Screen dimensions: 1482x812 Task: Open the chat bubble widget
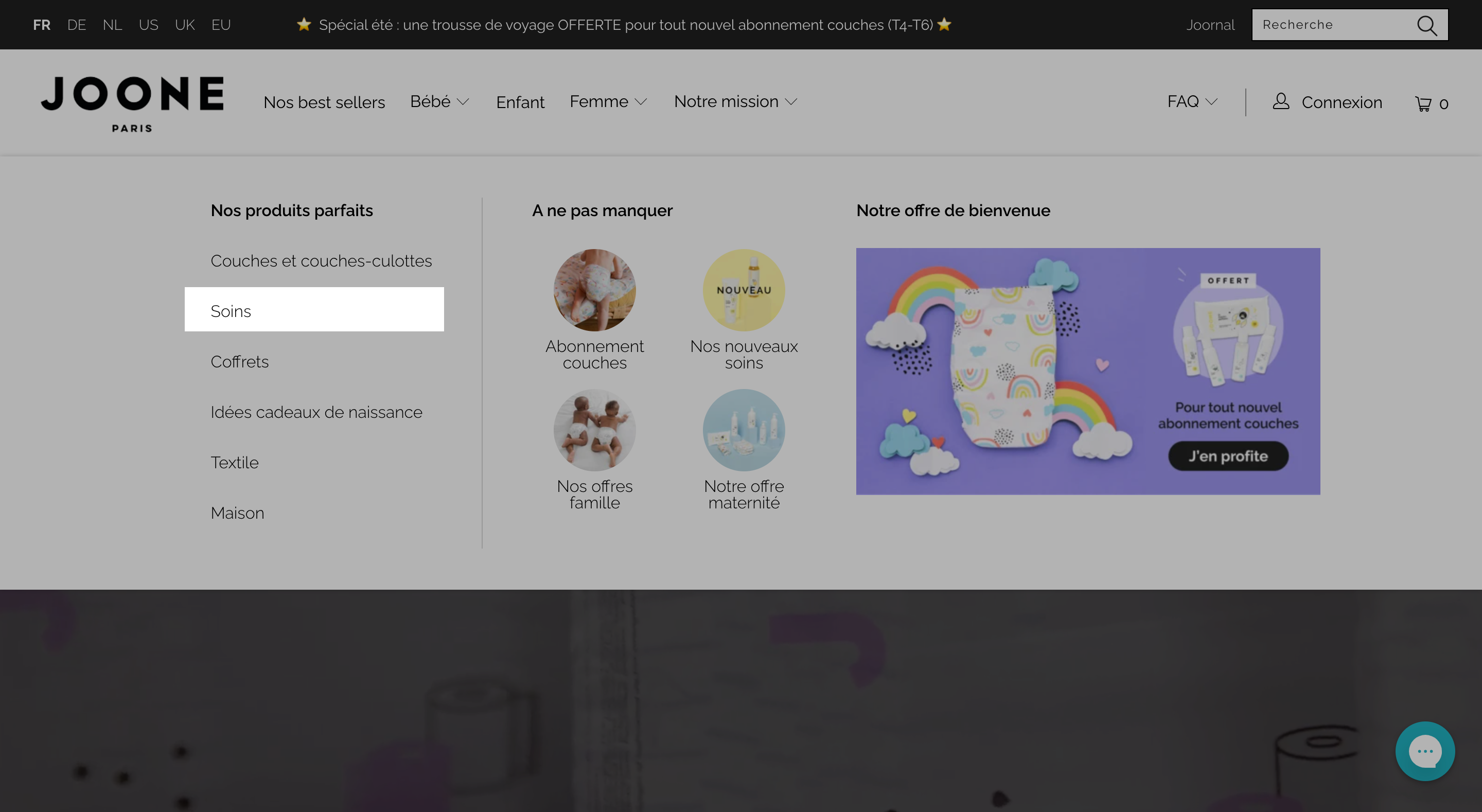click(x=1425, y=751)
